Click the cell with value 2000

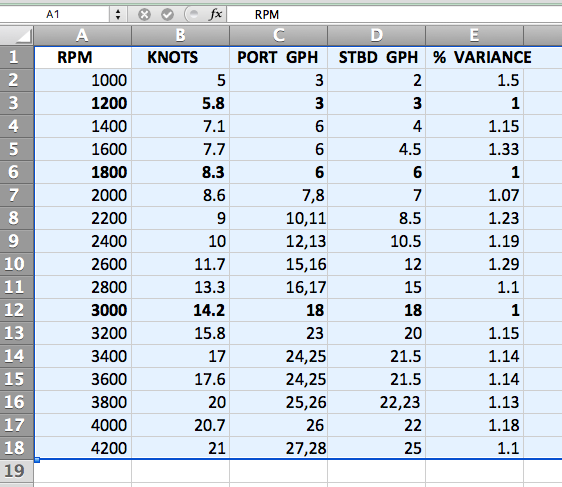coord(83,195)
